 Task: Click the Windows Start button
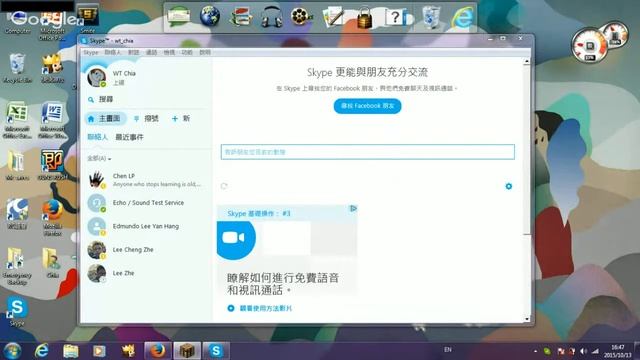pos(13,351)
